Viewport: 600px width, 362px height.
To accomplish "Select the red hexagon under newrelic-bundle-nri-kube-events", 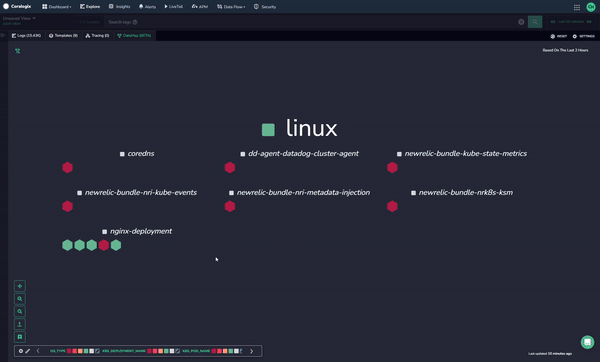I will (67, 207).
